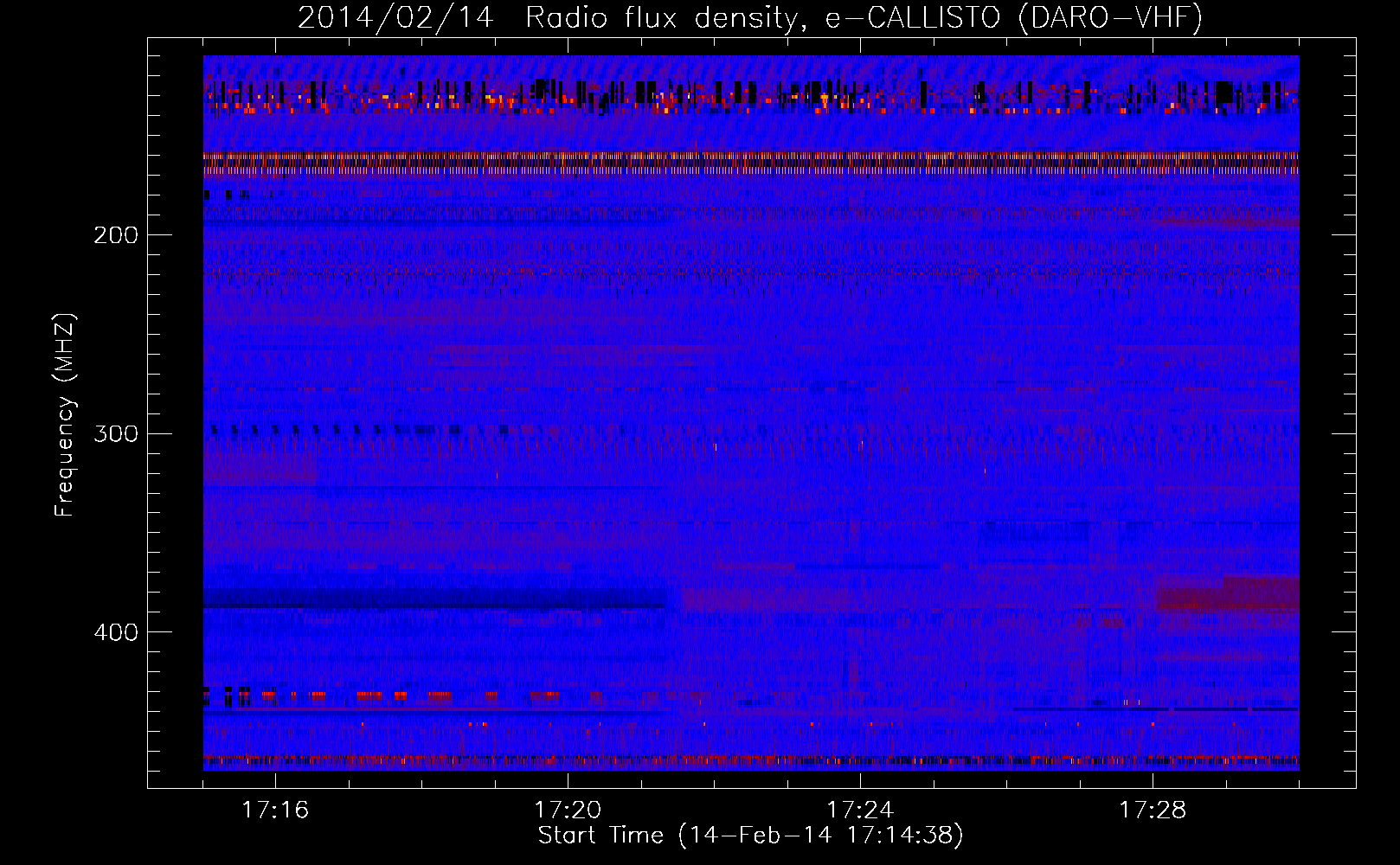This screenshot has width=1400, height=865.
Task: Click the 17:24 time tick label
Action: (860, 811)
